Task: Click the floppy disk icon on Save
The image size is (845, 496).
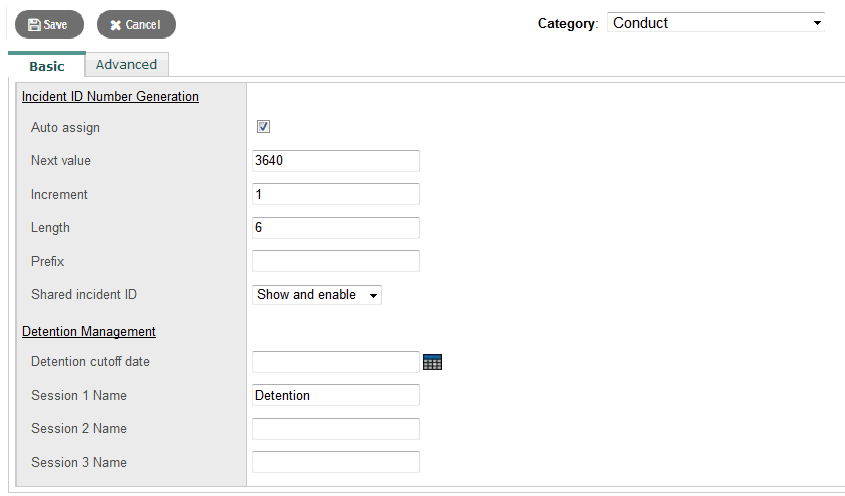Action: click(x=34, y=25)
